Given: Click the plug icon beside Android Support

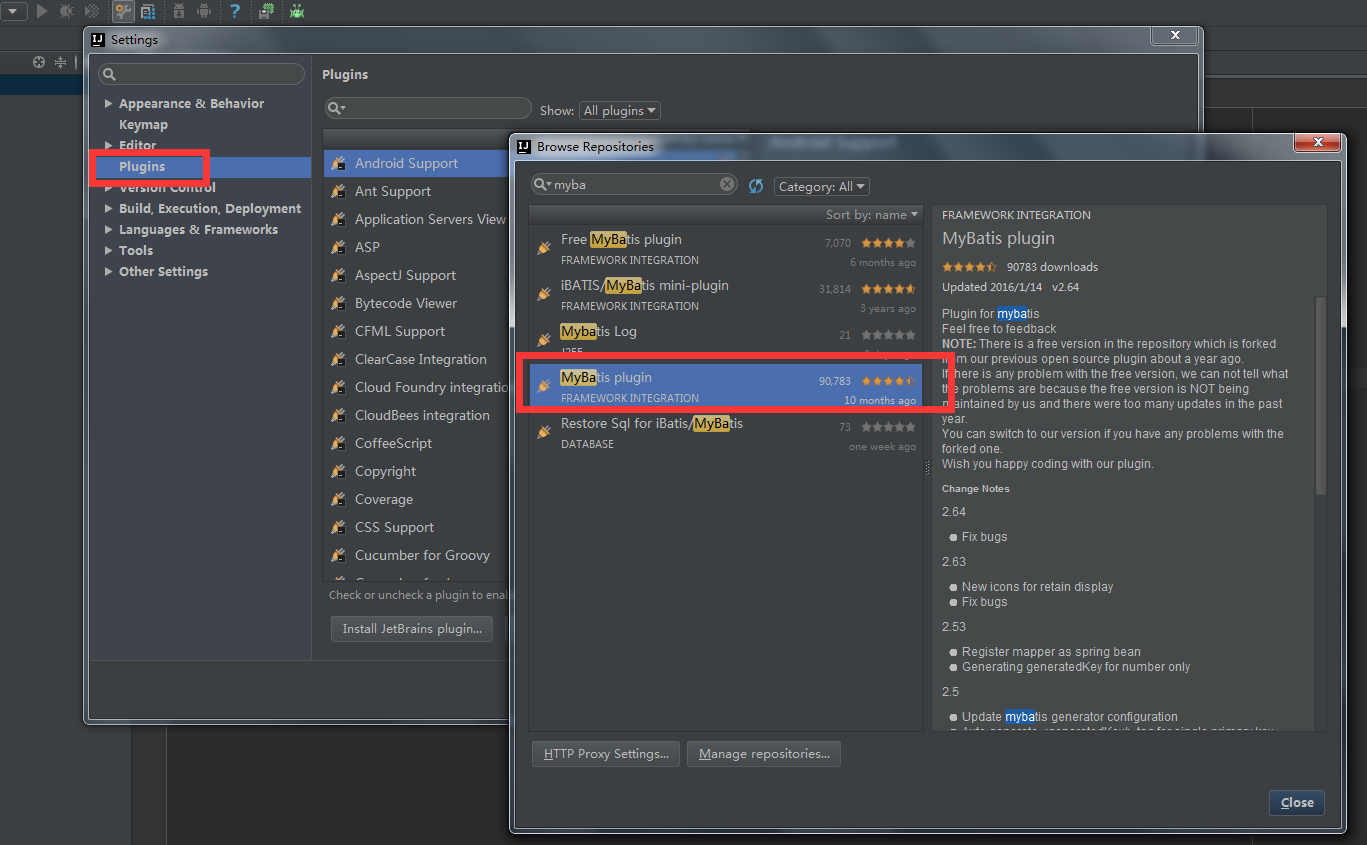Looking at the screenshot, I should [339, 163].
